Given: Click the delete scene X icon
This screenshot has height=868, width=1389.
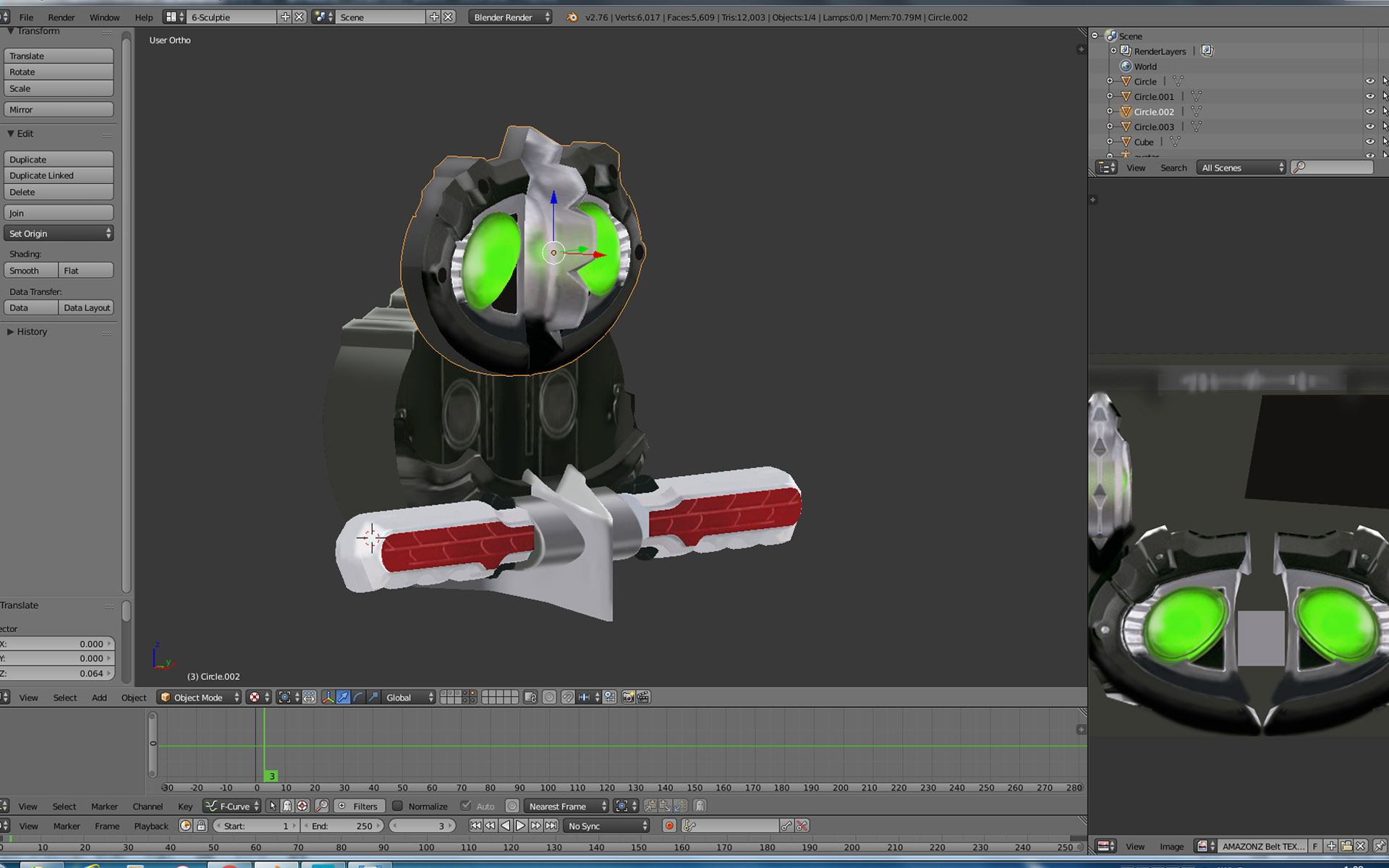Looking at the screenshot, I should 449,17.
